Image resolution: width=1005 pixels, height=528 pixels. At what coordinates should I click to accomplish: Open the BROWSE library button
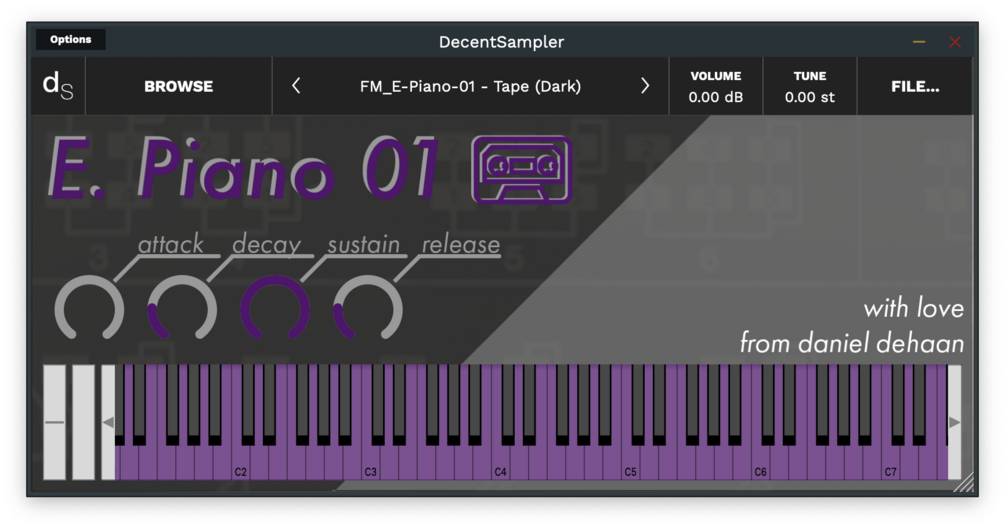click(x=178, y=86)
